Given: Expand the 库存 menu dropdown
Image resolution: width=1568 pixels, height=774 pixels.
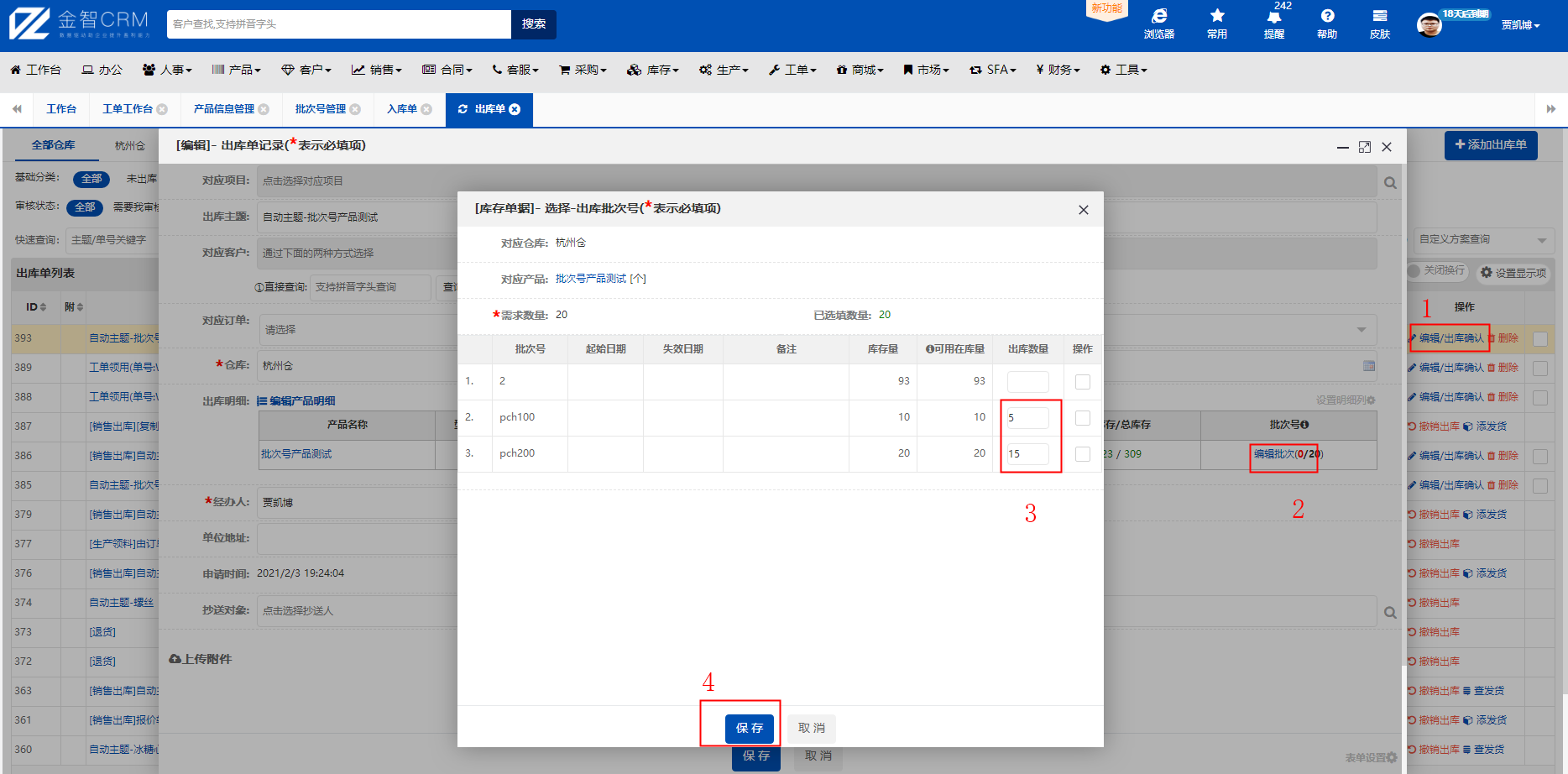Looking at the screenshot, I should click(653, 70).
